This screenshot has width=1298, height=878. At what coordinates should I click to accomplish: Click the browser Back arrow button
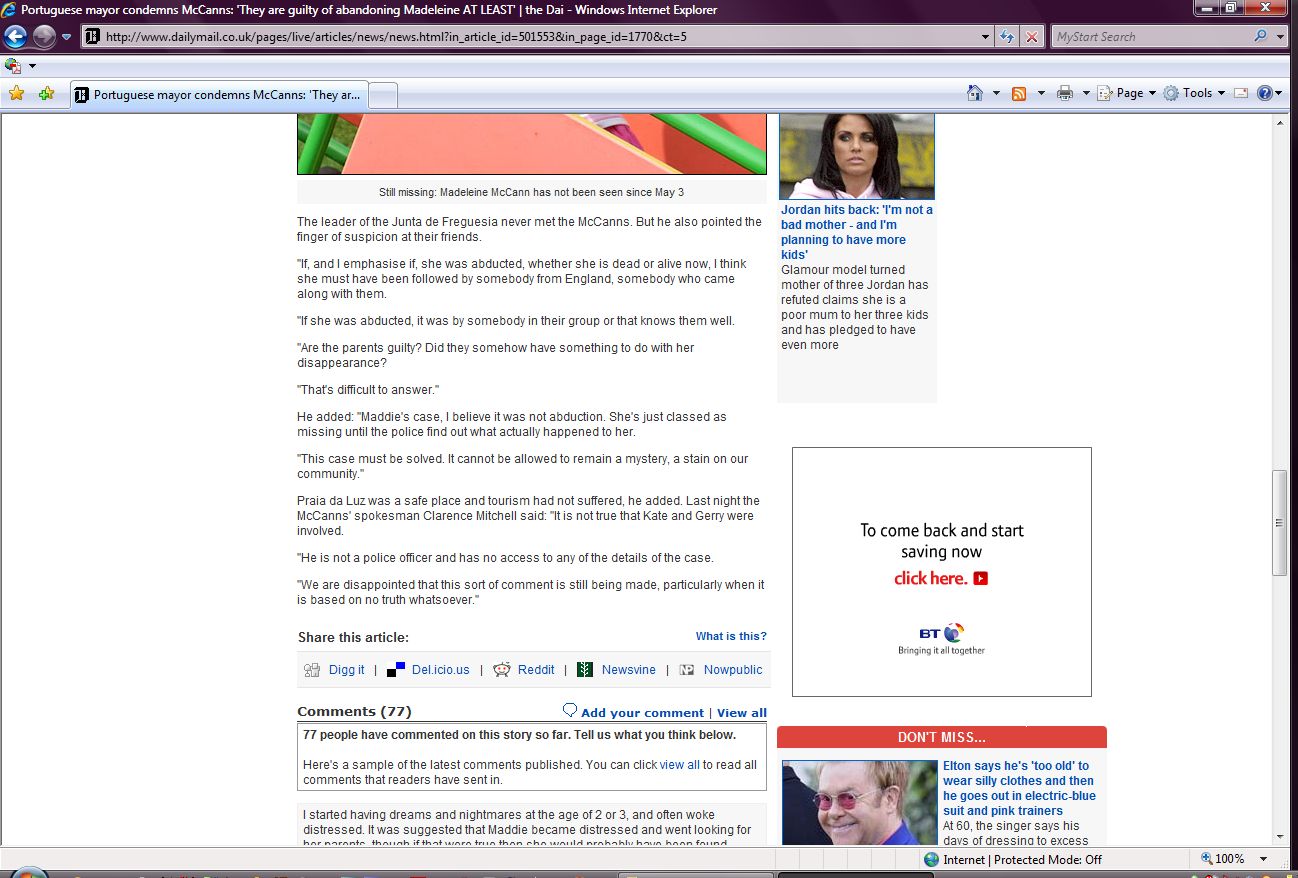pos(15,37)
